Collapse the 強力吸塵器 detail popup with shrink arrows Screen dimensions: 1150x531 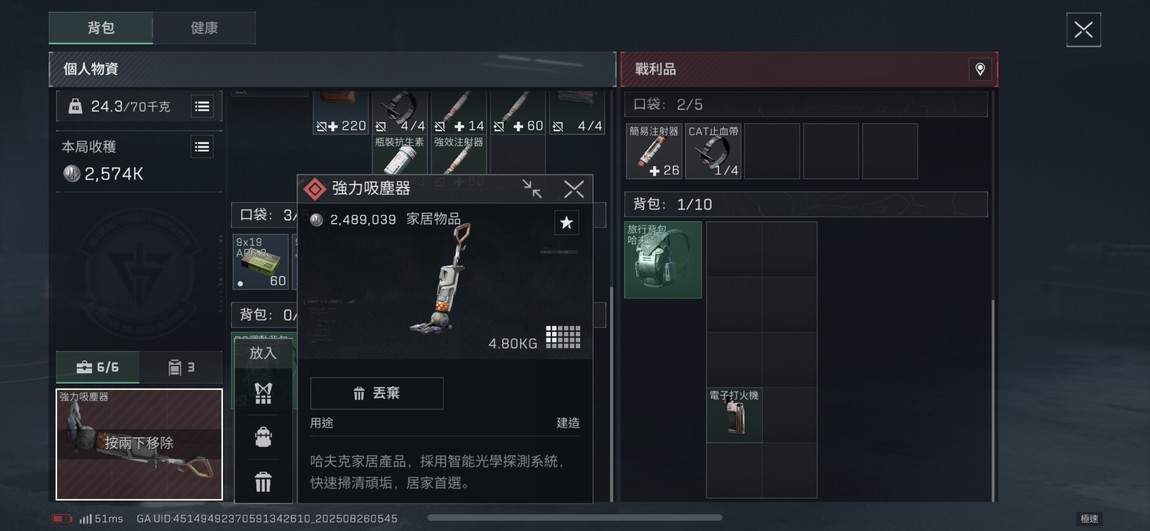532,189
